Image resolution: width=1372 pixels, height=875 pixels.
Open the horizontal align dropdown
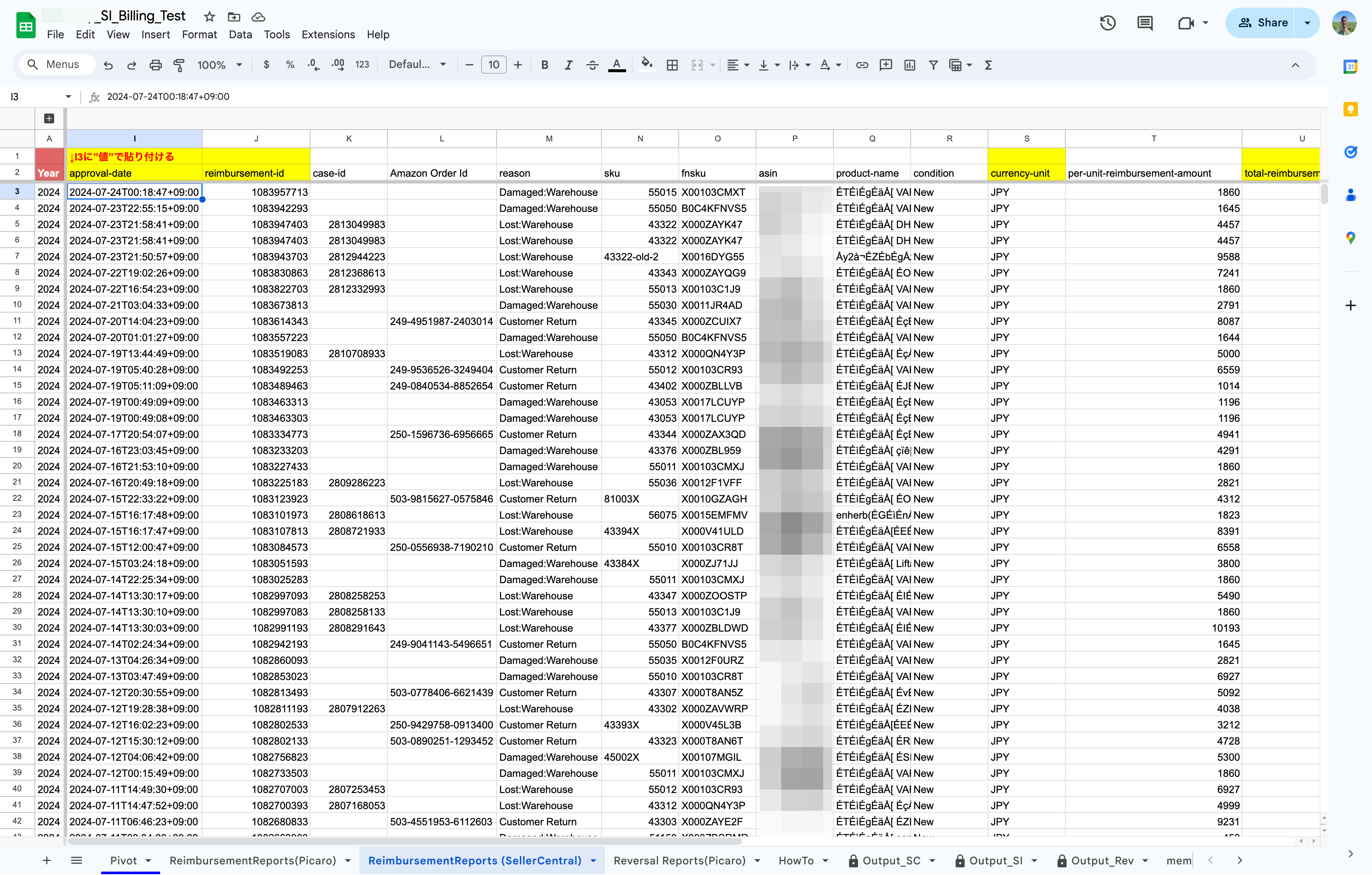tap(738, 65)
